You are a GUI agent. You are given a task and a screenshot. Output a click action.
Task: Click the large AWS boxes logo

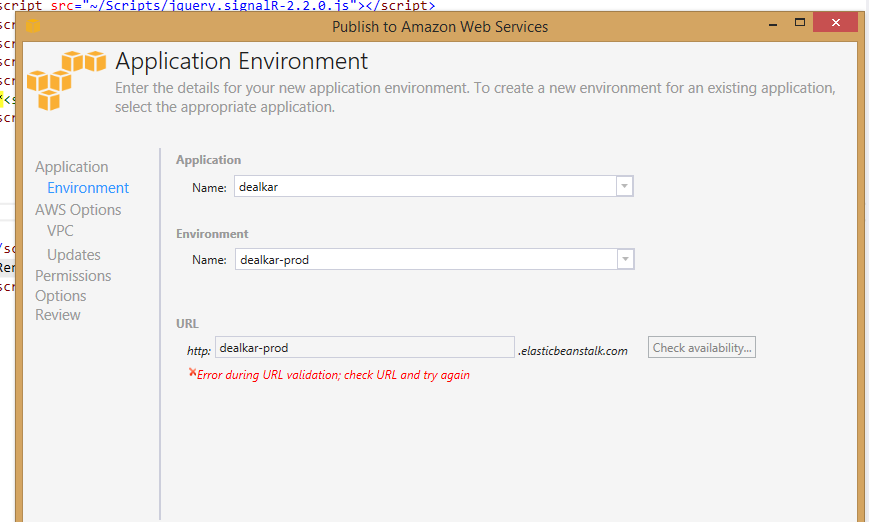point(66,80)
